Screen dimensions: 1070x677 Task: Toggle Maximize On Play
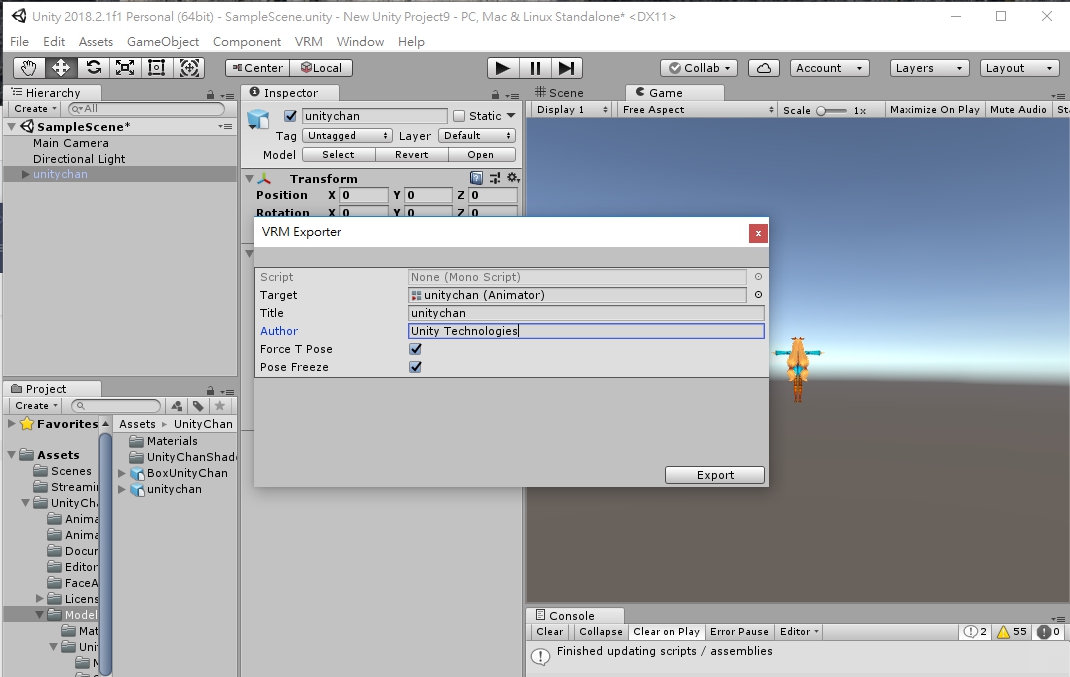(x=934, y=109)
